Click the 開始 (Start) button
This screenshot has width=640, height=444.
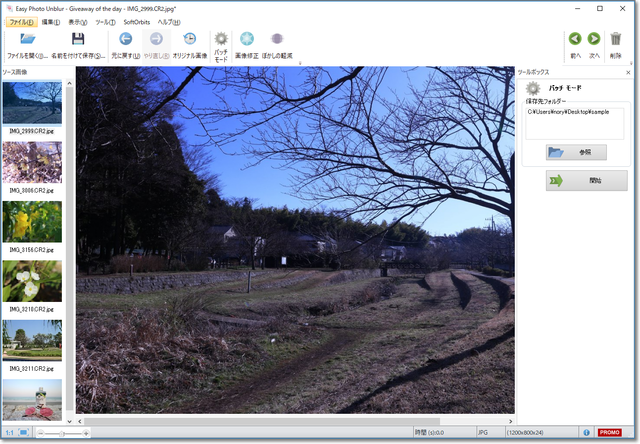(573, 181)
